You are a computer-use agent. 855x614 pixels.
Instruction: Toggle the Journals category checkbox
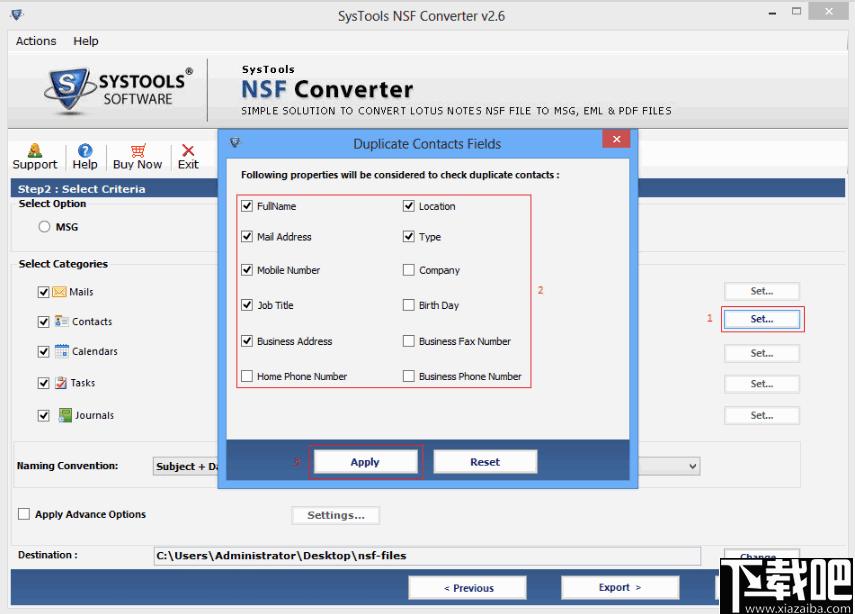point(44,416)
